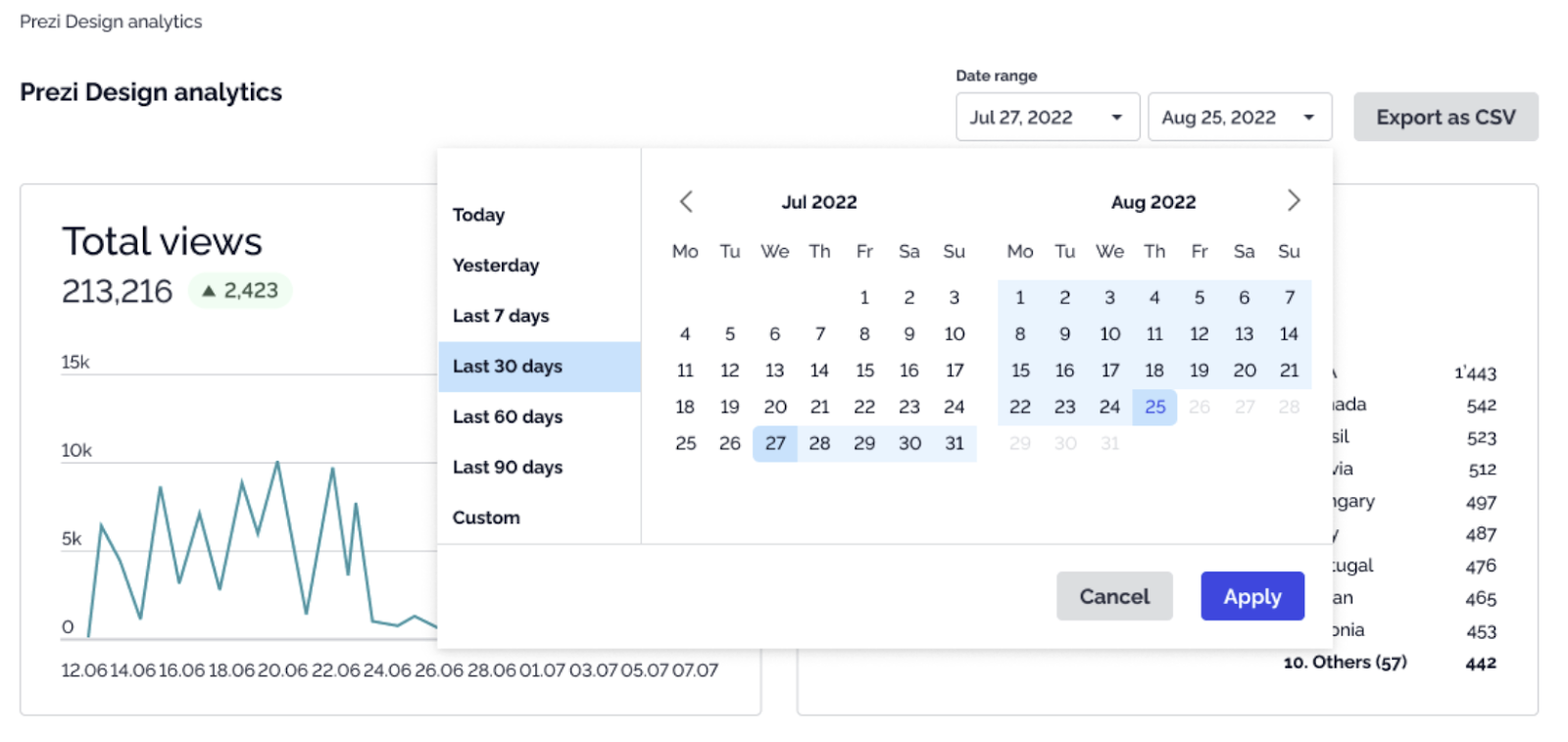1568x742 pixels.
Task: Cancel the date range selection
Action: (1113, 596)
